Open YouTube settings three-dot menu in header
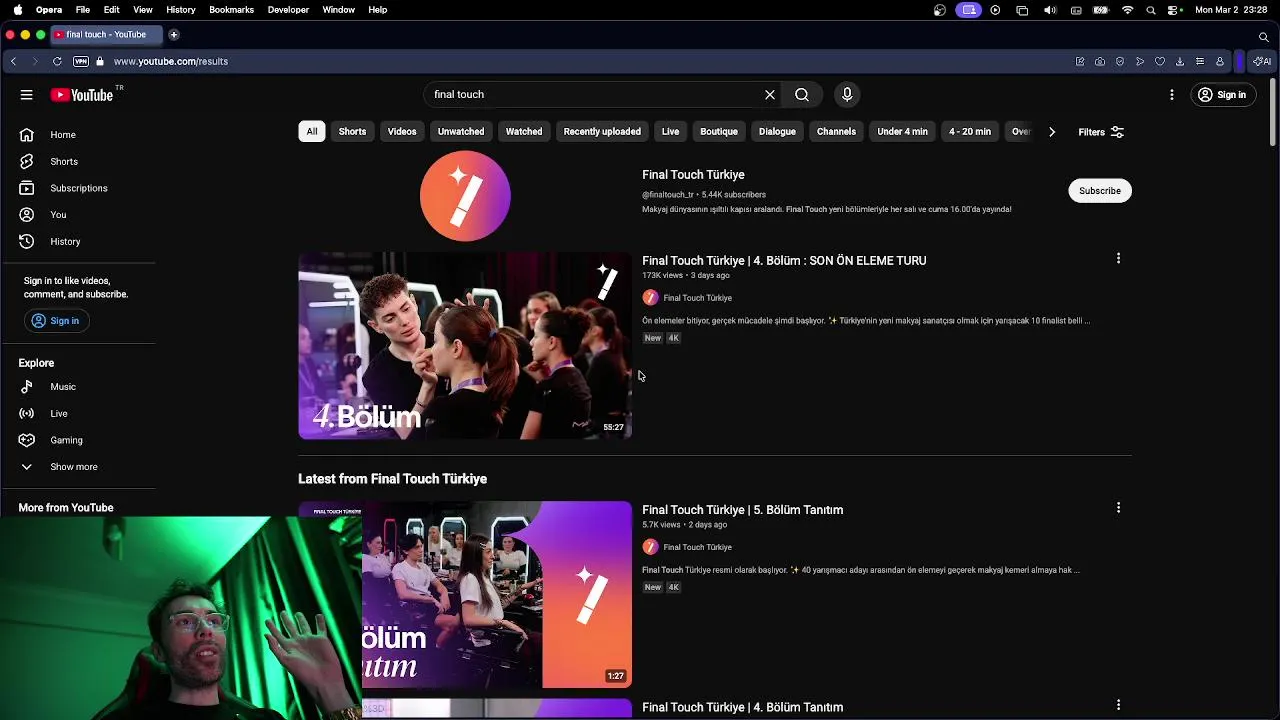 tap(1172, 95)
